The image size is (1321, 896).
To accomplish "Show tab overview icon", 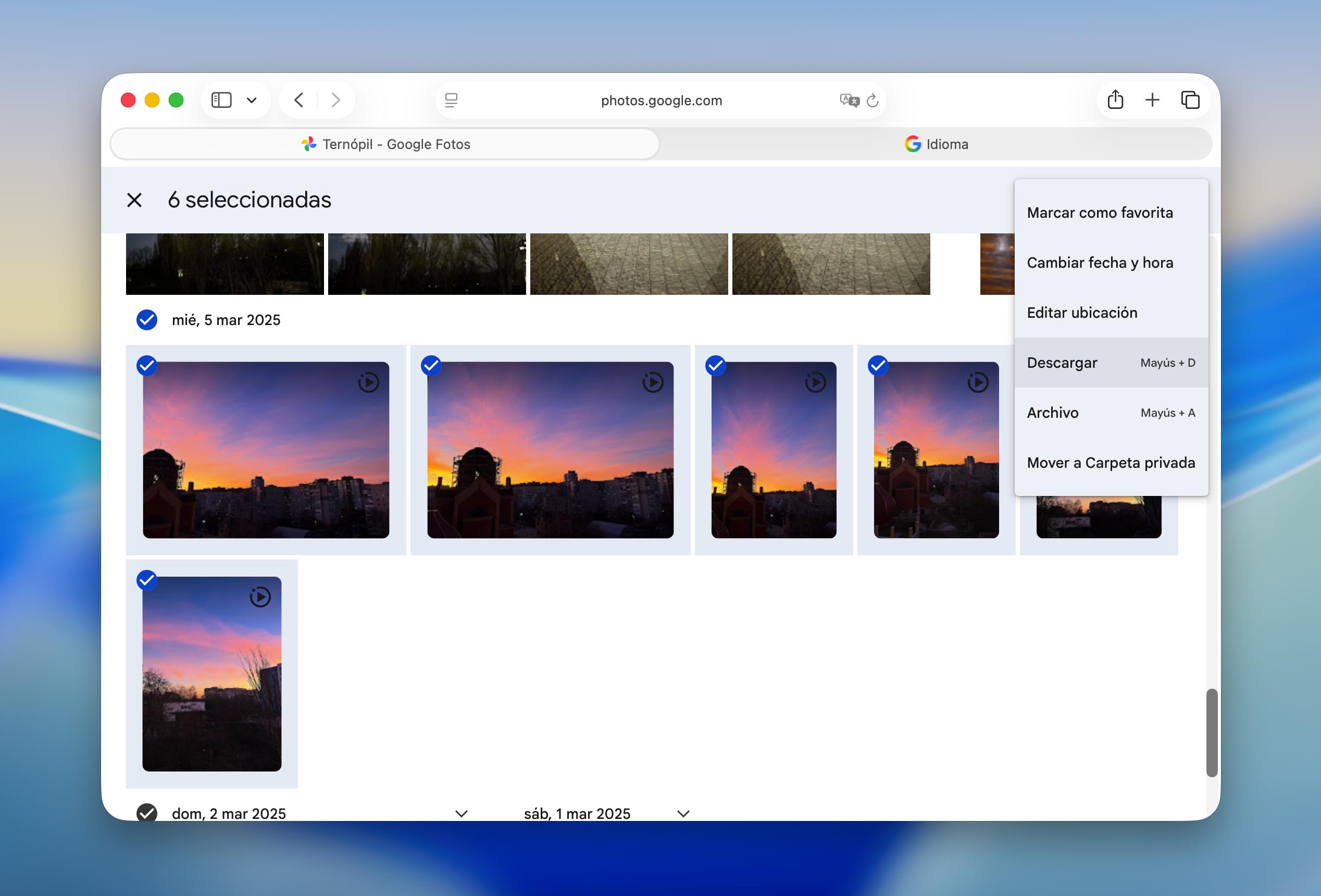I will [1190, 100].
